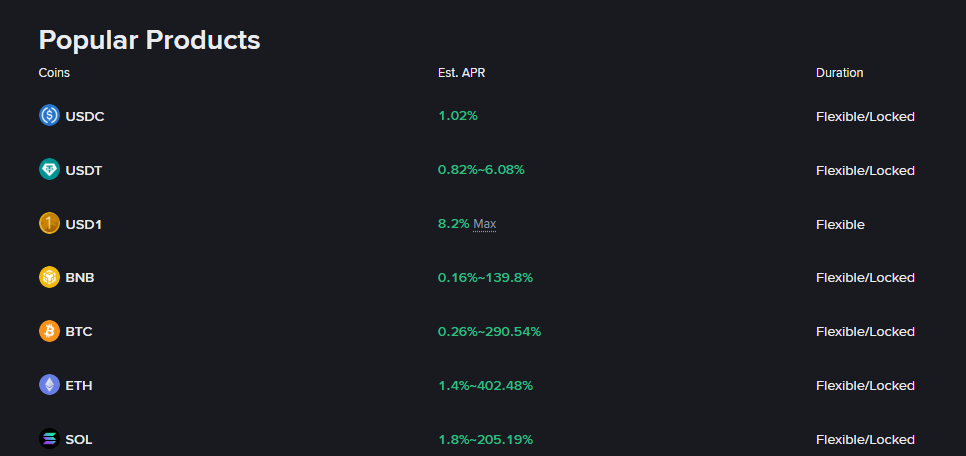This screenshot has height=456, width=966.
Task: Click the BNB 0.16%~139.8% APR value
Action: click(x=485, y=277)
